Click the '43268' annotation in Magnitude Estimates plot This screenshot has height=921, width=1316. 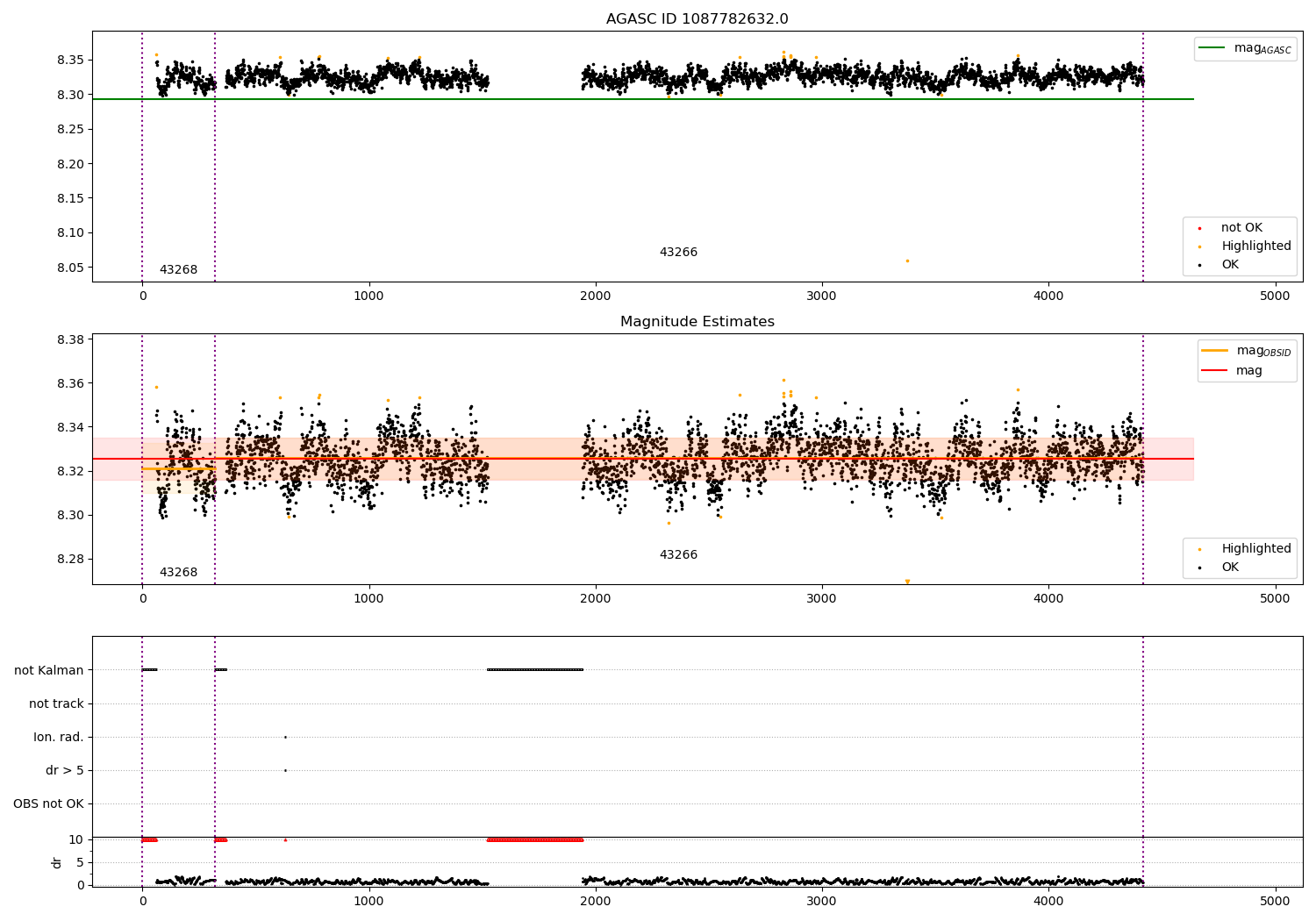pos(178,573)
